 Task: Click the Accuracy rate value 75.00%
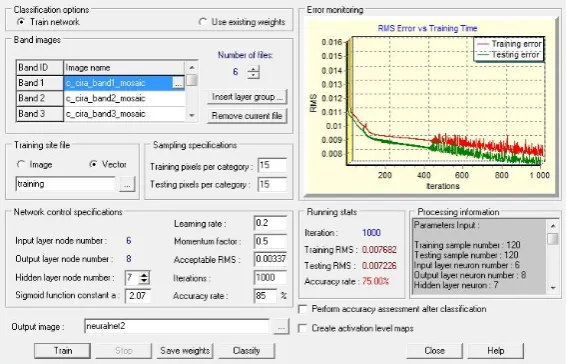point(375,281)
